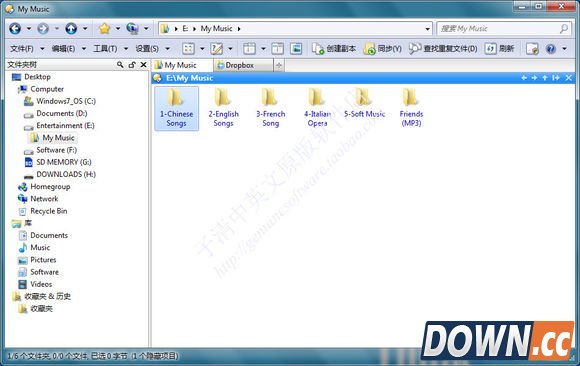Viewport: 580px width, 366px height.
Task: Select Documents (D:) drive in the tree
Action: 62,113
